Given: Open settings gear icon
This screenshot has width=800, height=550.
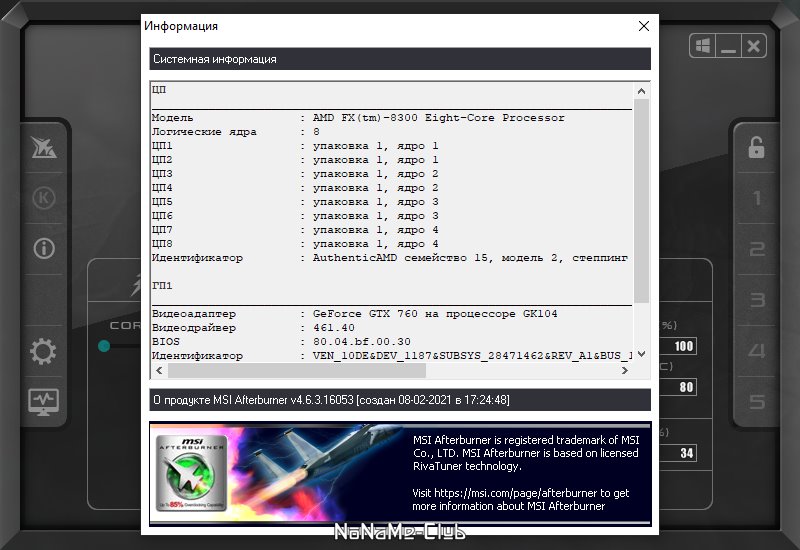Looking at the screenshot, I should click(43, 351).
